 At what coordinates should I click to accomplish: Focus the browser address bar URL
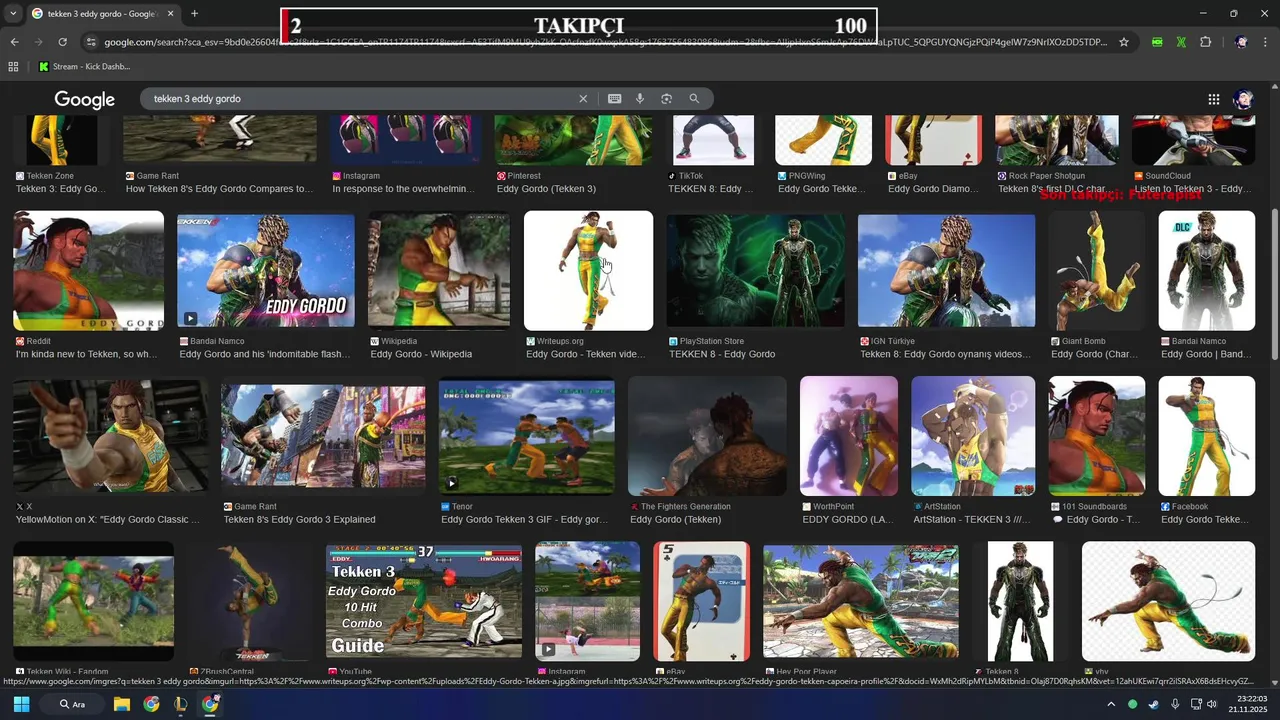click(605, 42)
